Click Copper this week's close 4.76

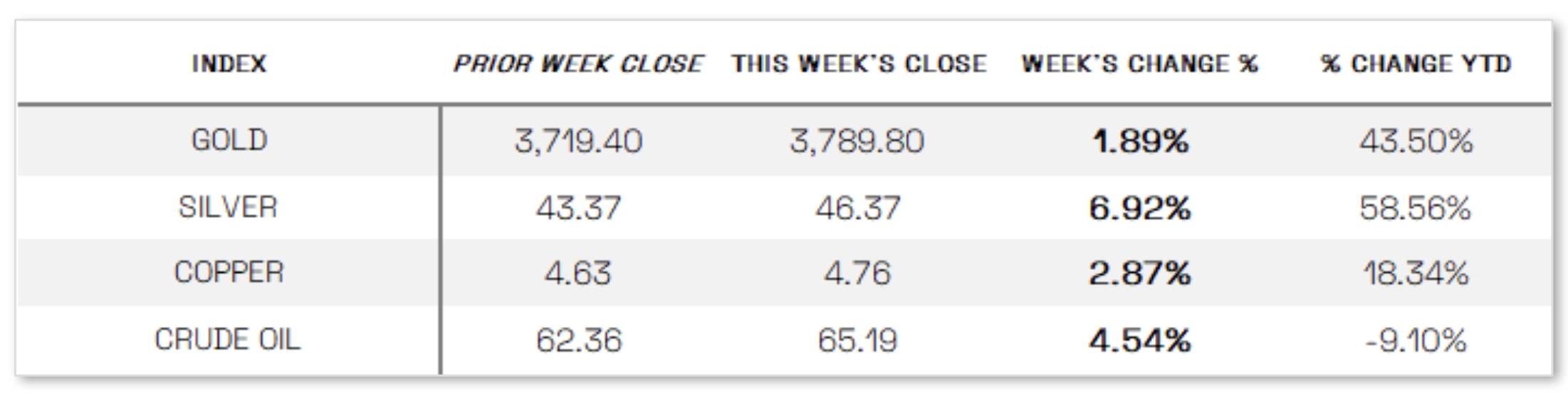(x=857, y=273)
